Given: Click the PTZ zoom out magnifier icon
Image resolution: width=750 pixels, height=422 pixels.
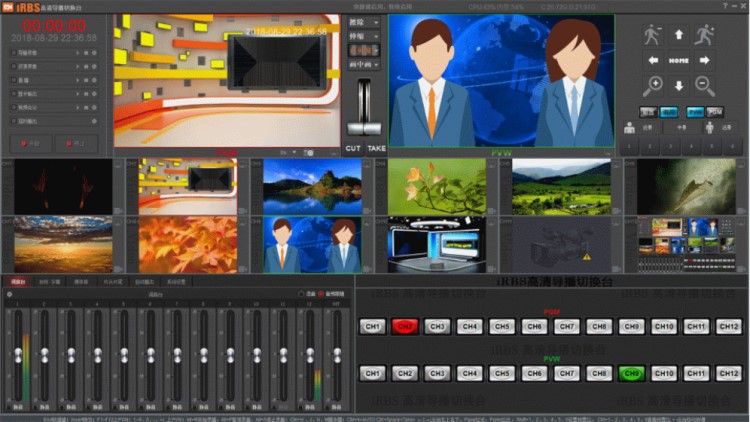Looking at the screenshot, I should (x=705, y=87).
